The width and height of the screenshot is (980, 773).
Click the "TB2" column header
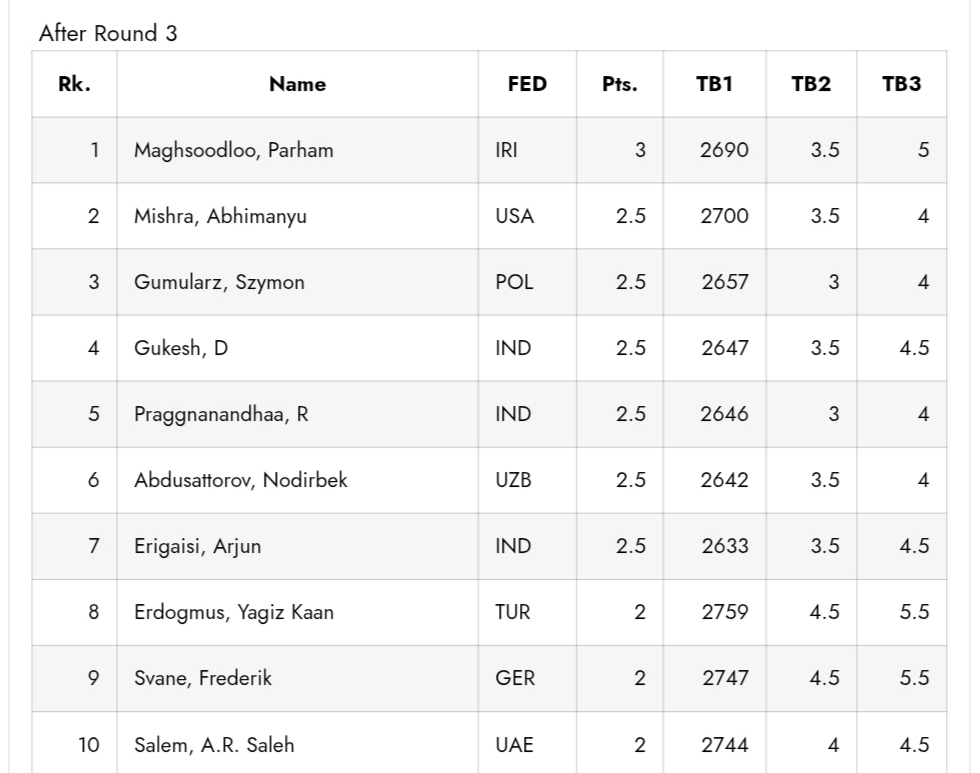[x=811, y=85]
